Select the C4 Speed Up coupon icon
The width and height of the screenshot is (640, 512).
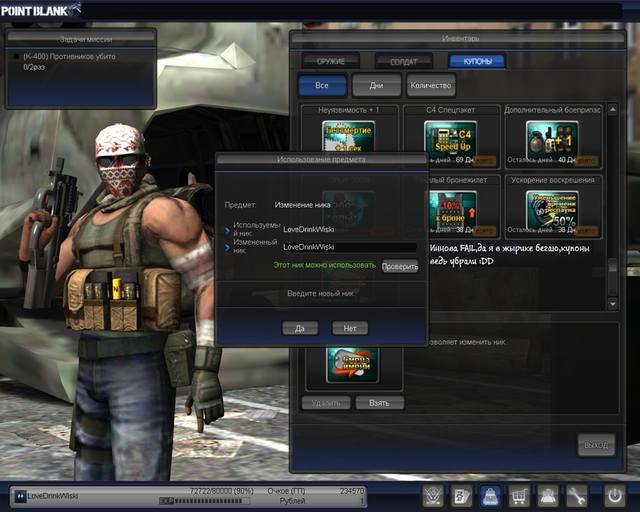click(450, 140)
